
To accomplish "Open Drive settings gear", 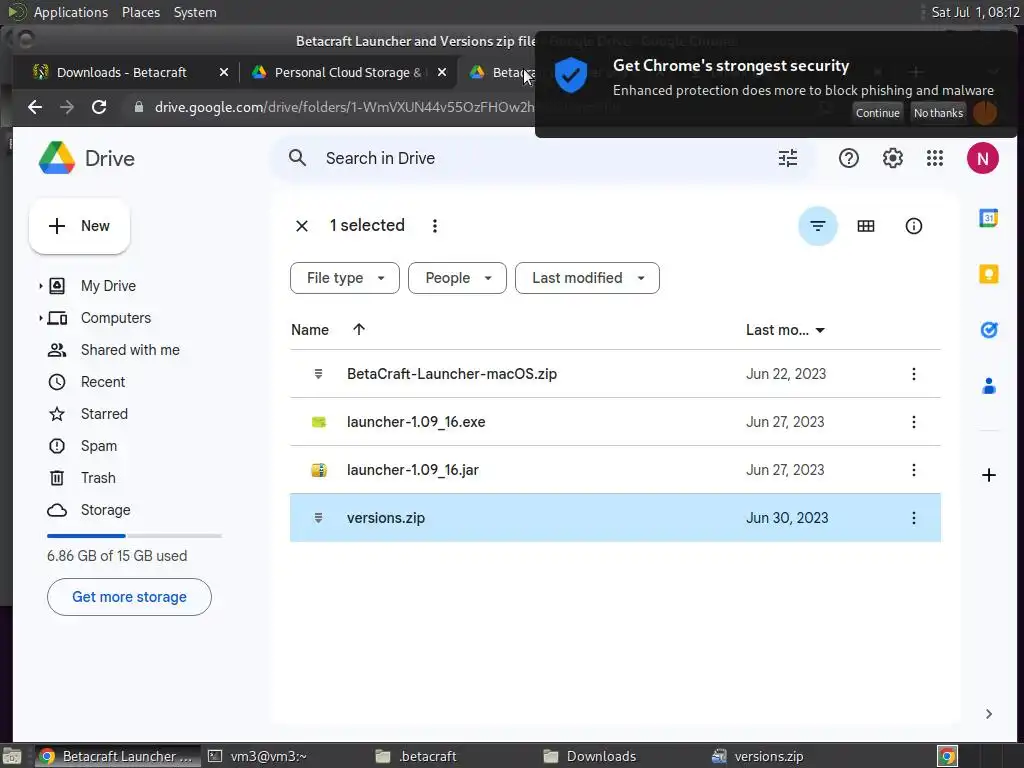I will click(892, 158).
